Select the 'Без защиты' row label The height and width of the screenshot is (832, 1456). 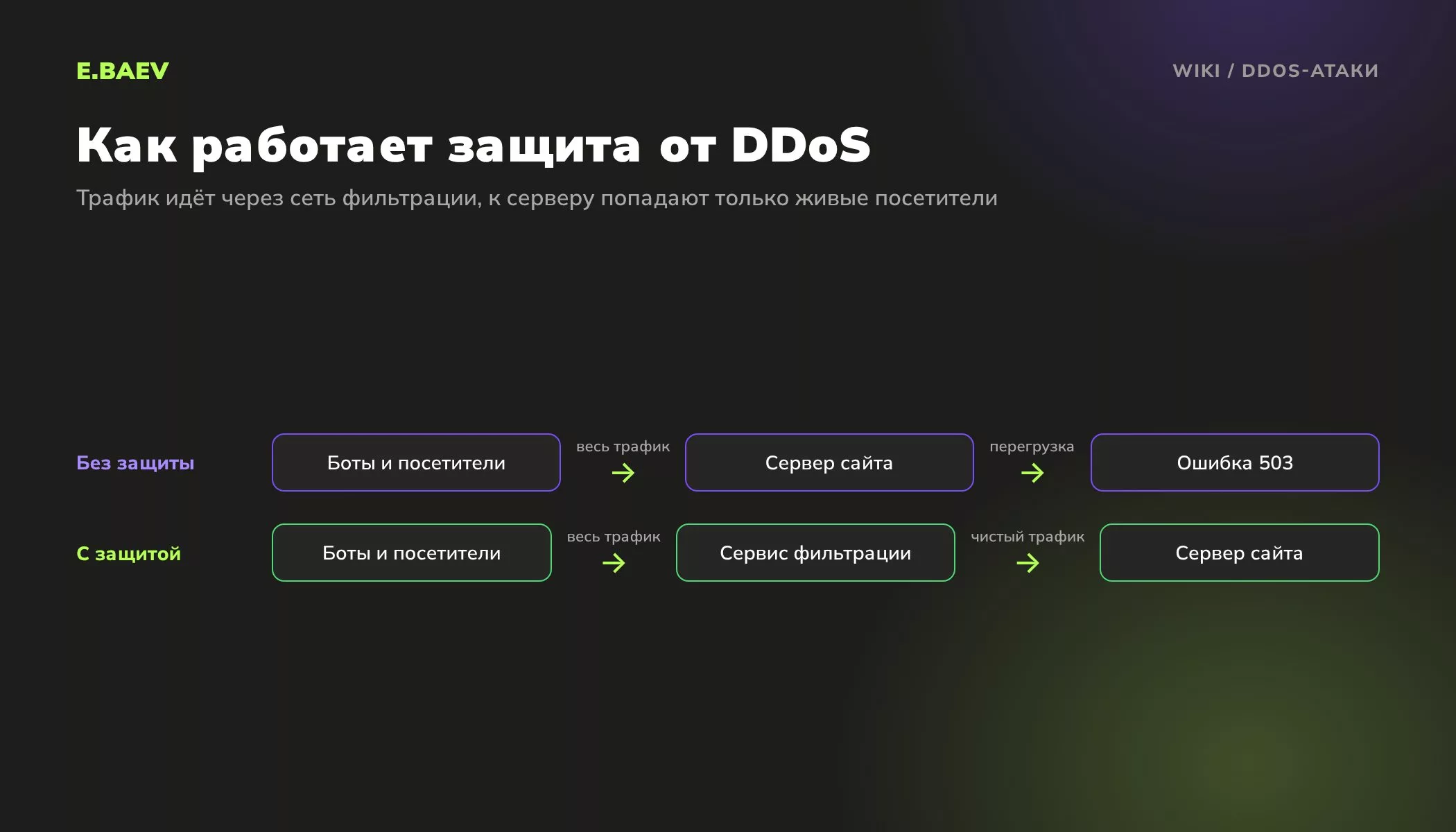pos(135,463)
